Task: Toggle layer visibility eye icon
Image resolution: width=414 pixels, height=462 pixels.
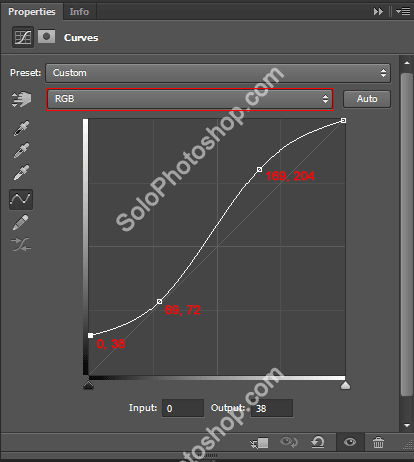Action: pyautogui.click(x=350, y=442)
